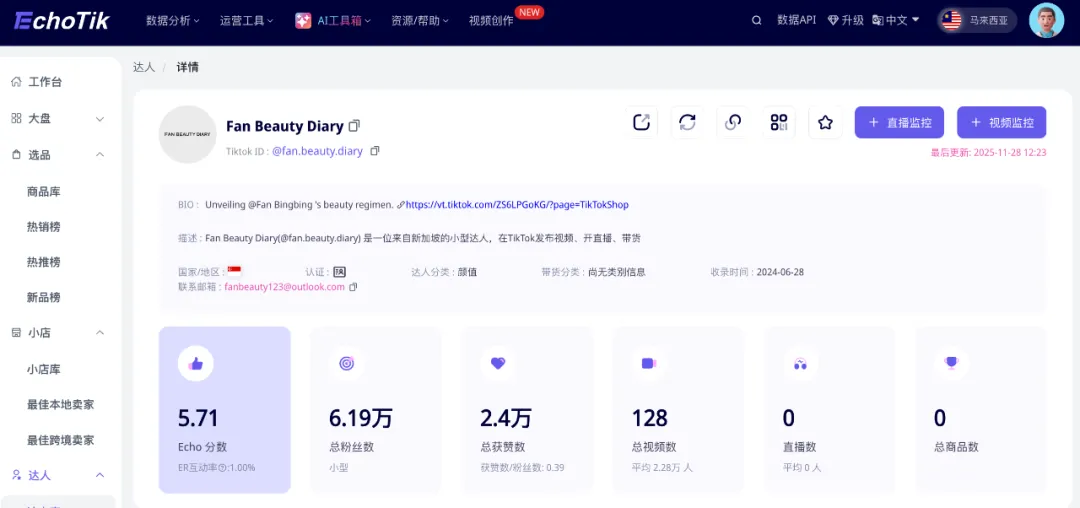Click the copy link icon
Image resolution: width=1080 pixels, height=508 pixels.
coord(733,122)
